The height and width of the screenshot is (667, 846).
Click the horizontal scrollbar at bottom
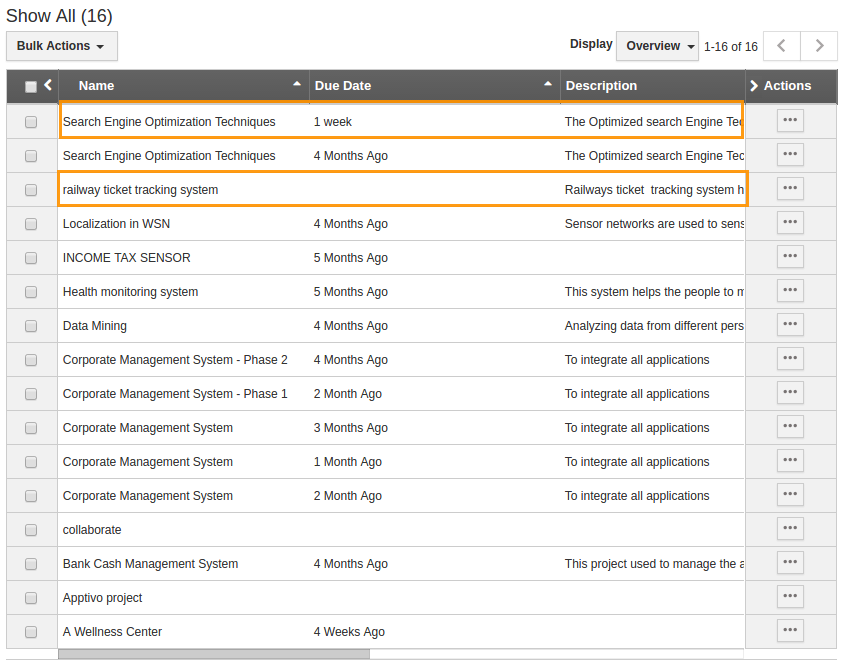[213, 654]
